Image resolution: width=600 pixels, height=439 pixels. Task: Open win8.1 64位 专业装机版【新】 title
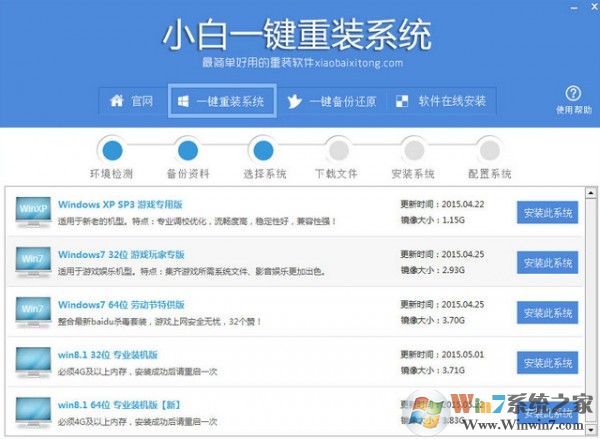(x=119, y=405)
